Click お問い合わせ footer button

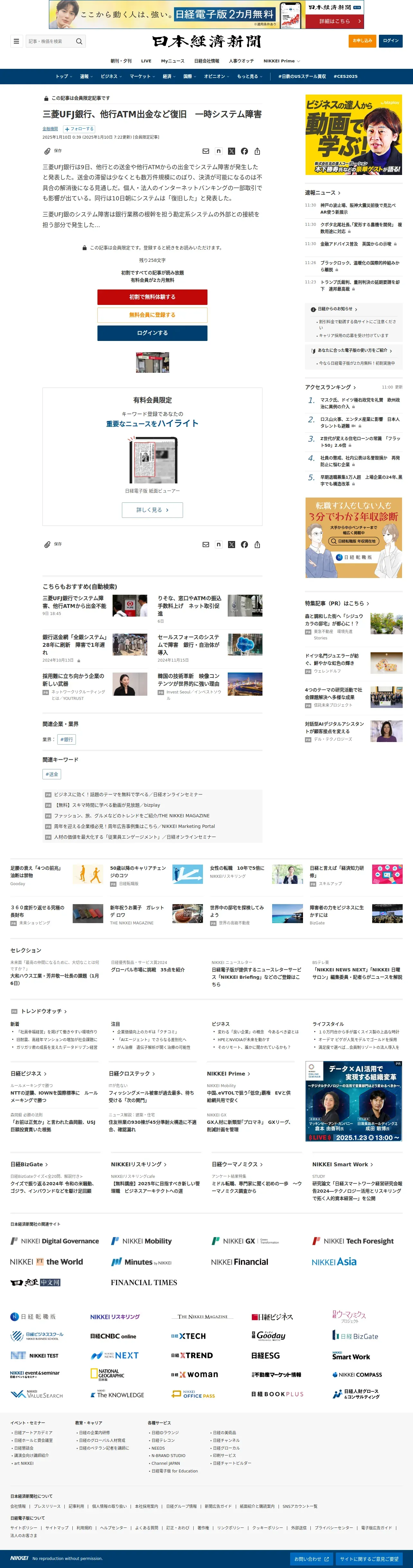[311, 1559]
